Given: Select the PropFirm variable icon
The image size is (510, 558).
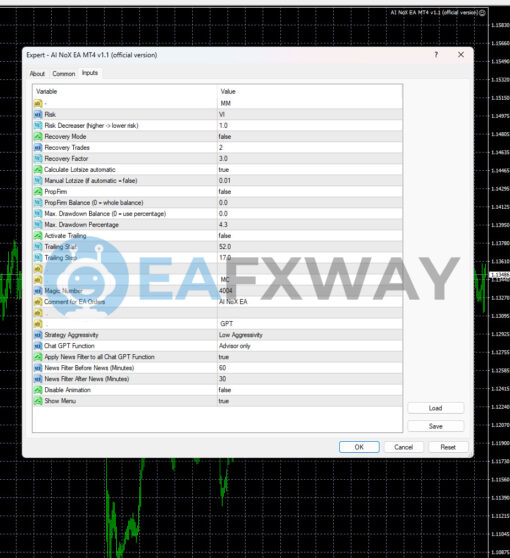Looking at the screenshot, I should pos(38,191).
